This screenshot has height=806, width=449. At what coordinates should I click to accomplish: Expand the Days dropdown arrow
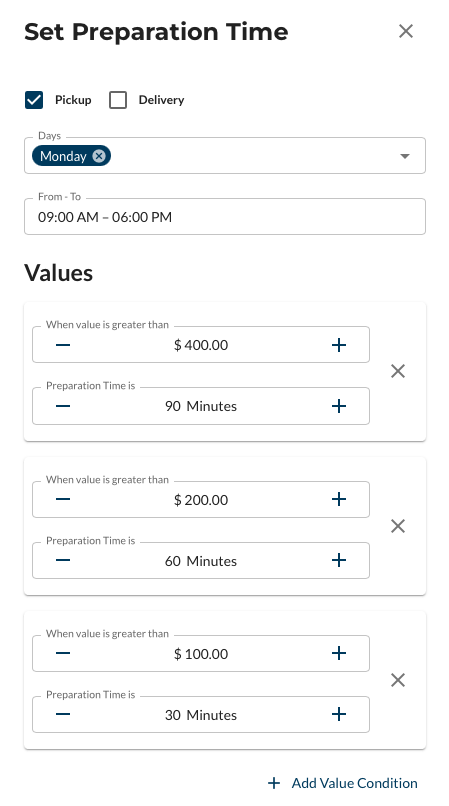[x=405, y=156]
